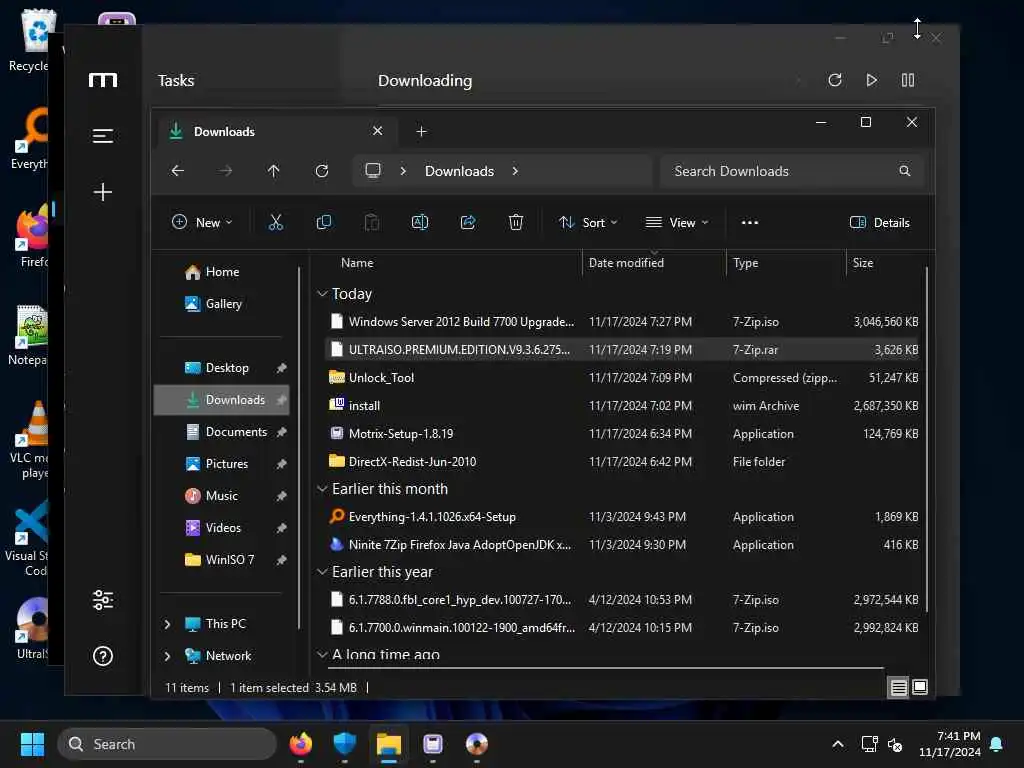Screen dimensions: 1024x768
Task: Refresh the Motrix task list
Action: coord(835,80)
